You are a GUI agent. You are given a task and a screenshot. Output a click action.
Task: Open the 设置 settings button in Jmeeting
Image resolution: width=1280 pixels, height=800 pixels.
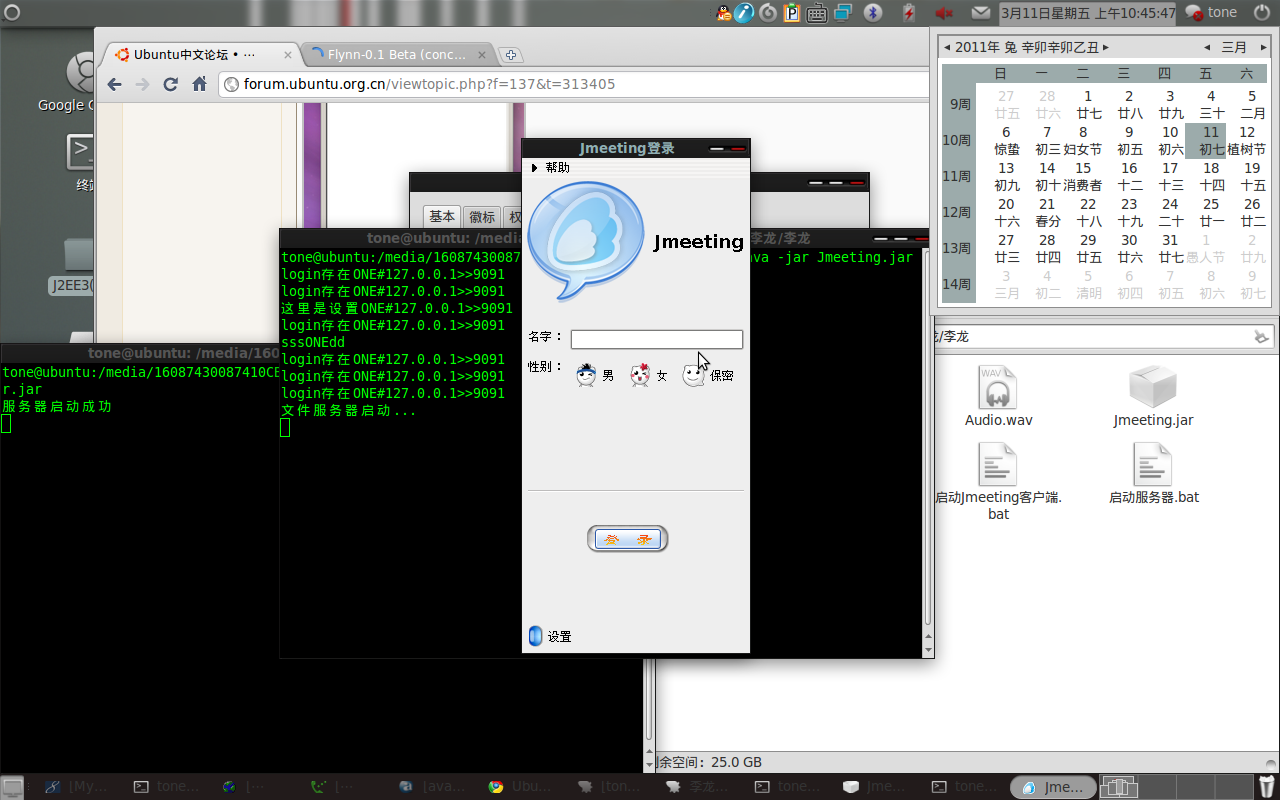[550, 636]
